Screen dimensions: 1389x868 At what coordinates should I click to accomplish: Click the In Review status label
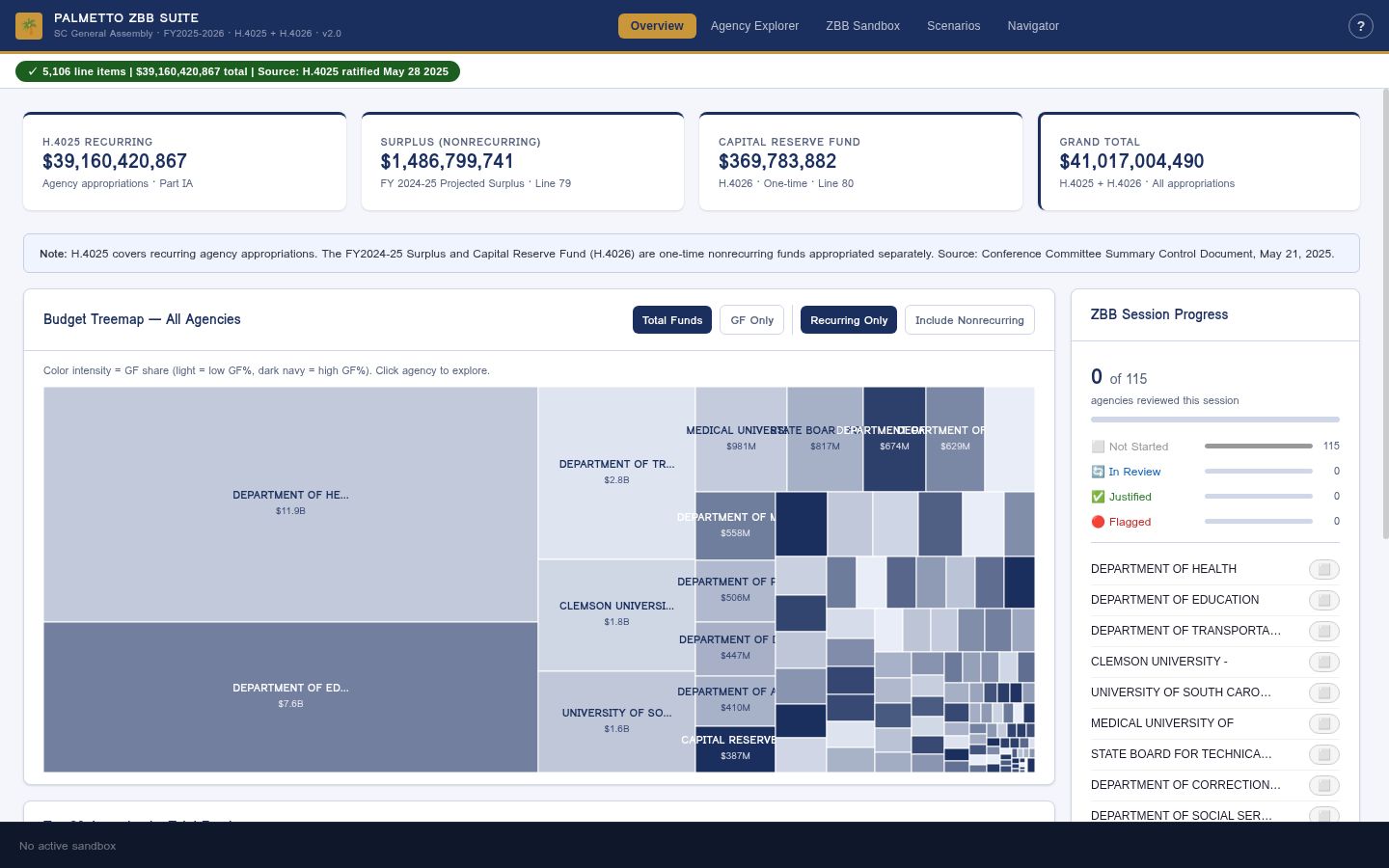1134,472
